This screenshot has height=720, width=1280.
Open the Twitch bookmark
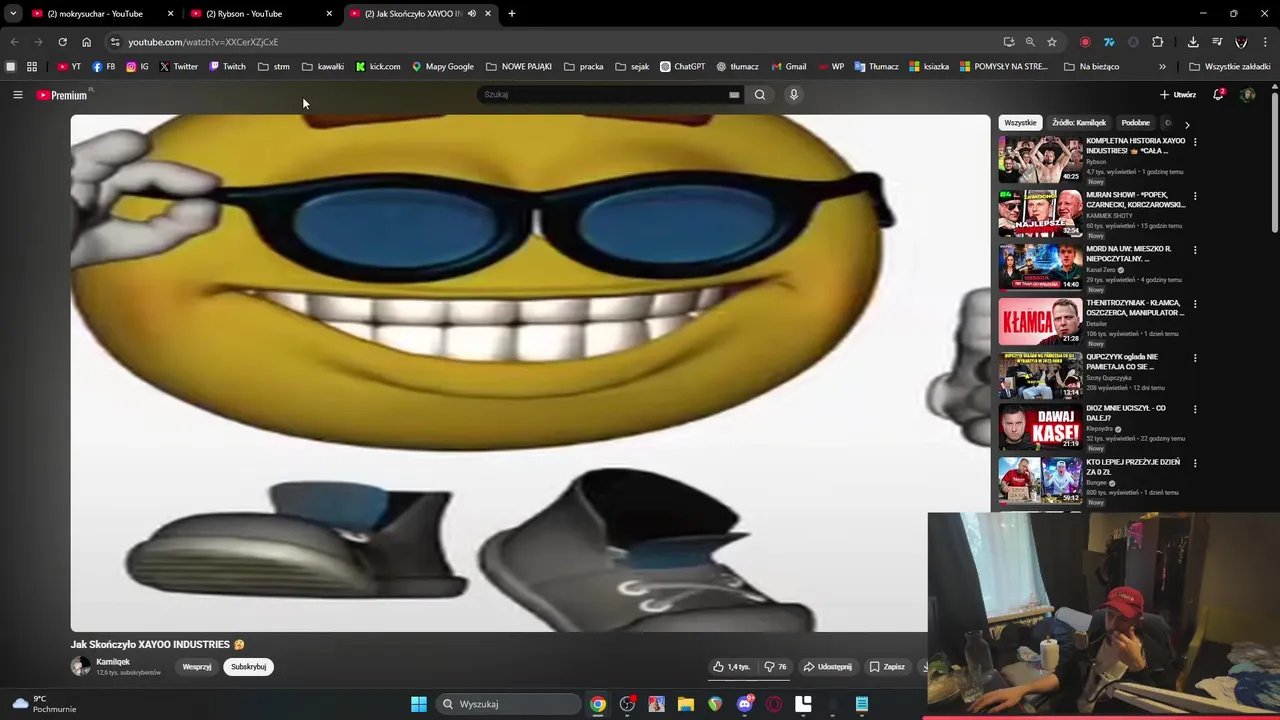(x=227, y=67)
